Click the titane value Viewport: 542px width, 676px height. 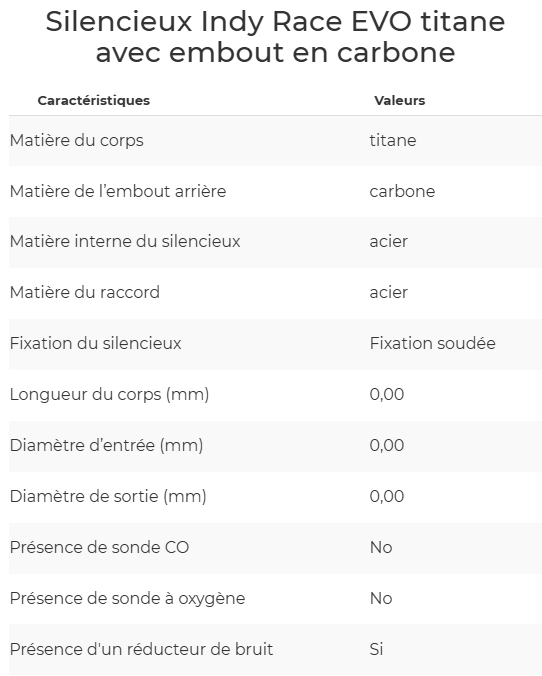pyautogui.click(x=393, y=141)
